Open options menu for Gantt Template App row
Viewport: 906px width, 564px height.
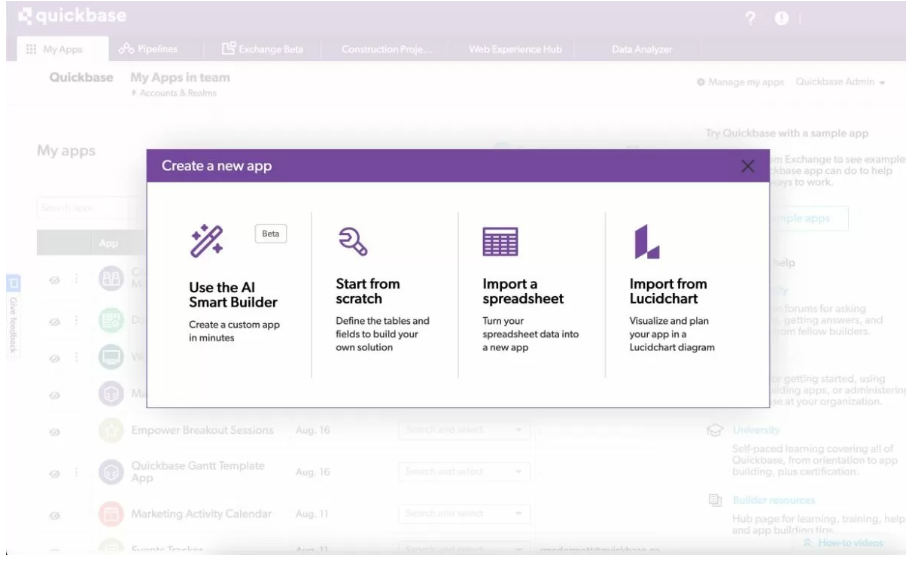76,473
